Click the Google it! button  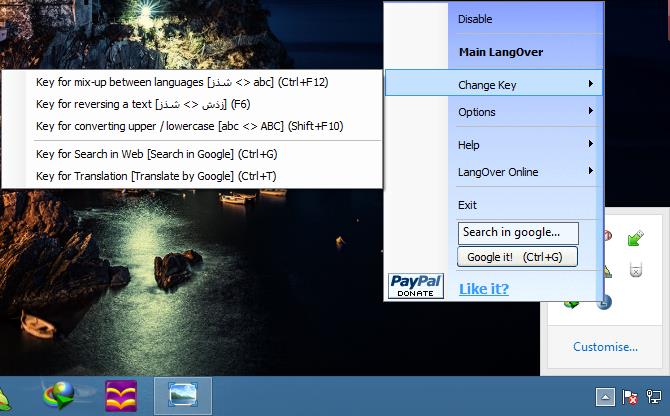517,257
